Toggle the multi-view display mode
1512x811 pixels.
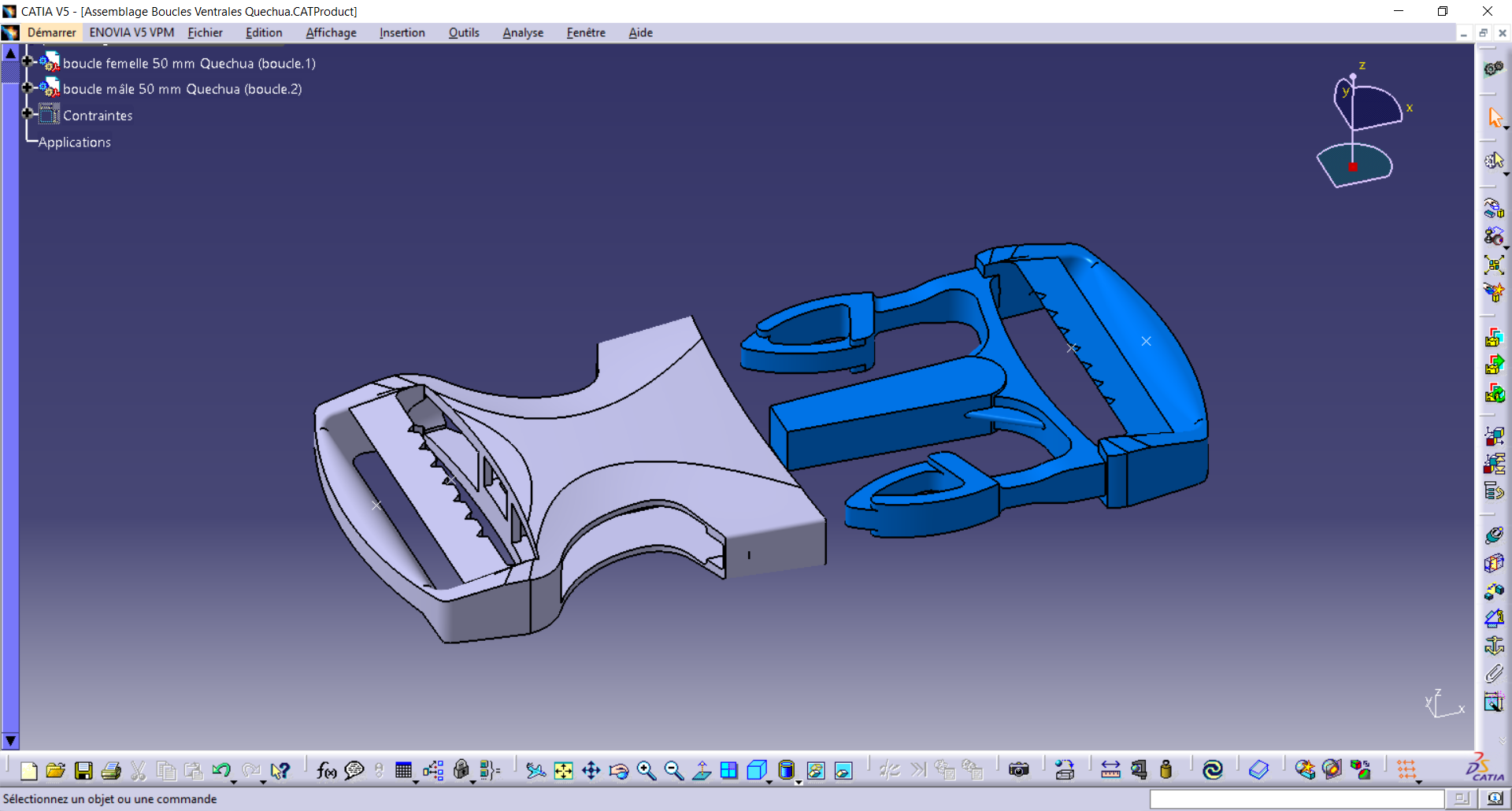pyautogui.click(x=728, y=770)
